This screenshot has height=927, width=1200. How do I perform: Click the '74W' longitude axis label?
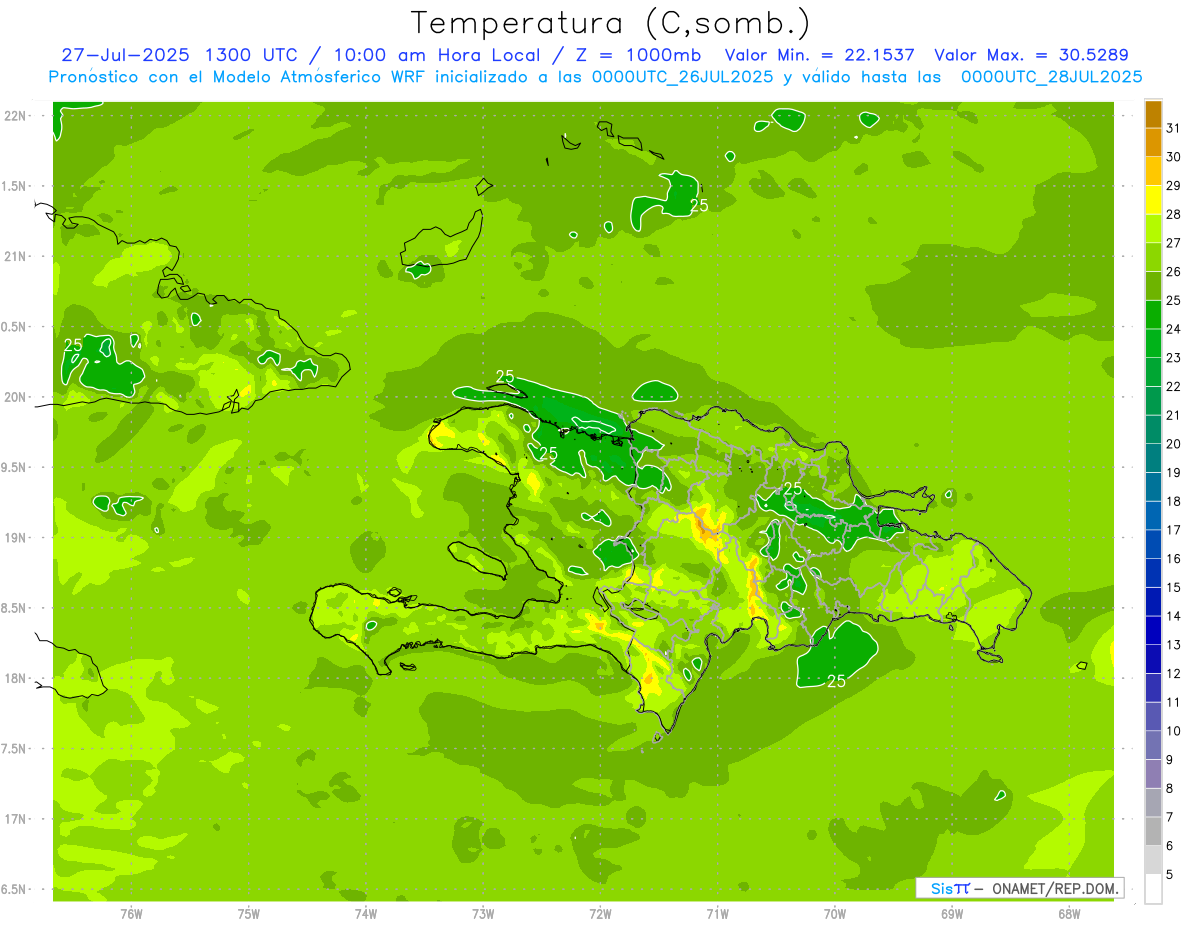(366, 913)
